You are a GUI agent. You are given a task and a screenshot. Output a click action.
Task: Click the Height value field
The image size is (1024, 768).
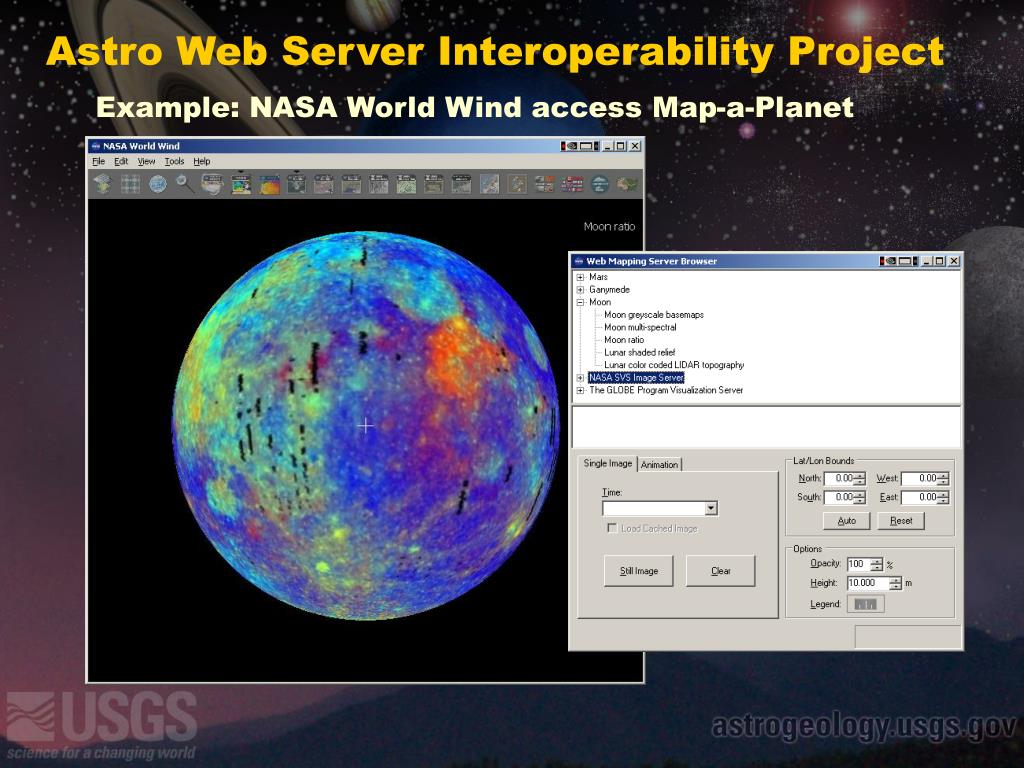point(869,583)
